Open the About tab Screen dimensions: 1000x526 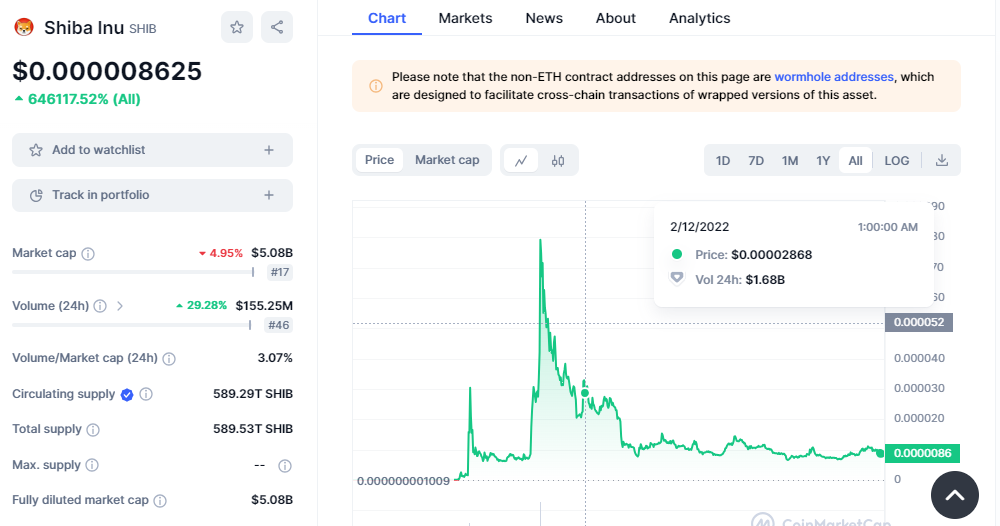[x=615, y=18]
